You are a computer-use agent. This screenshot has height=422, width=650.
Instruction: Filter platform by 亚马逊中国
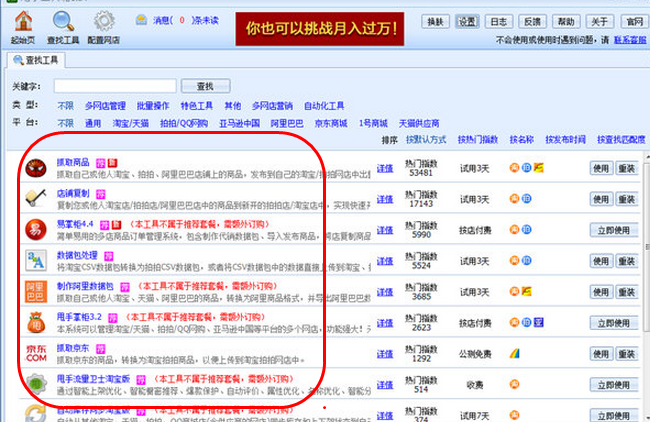[x=240, y=124]
